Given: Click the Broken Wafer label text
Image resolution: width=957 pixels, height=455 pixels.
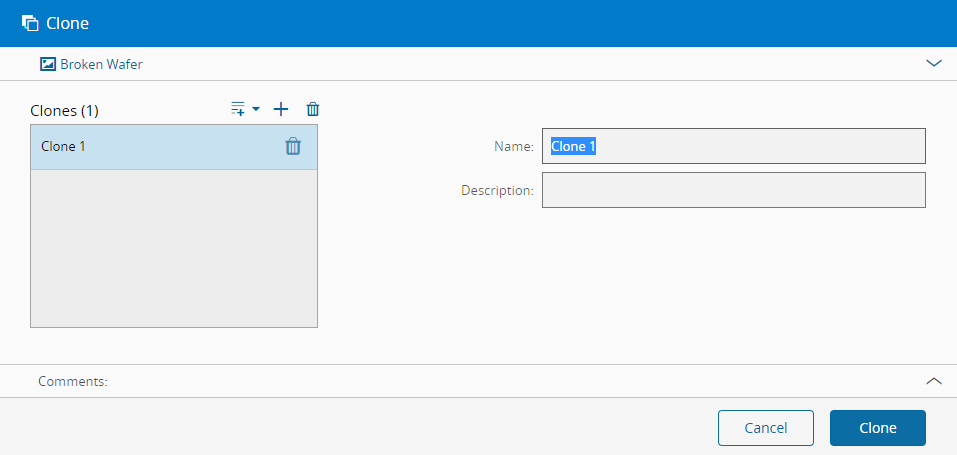Looking at the screenshot, I should (x=101, y=64).
